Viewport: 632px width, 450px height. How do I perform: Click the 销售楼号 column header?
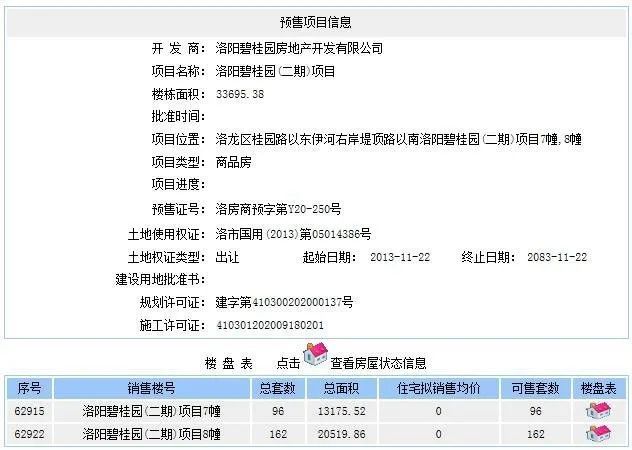pyautogui.click(x=152, y=388)
